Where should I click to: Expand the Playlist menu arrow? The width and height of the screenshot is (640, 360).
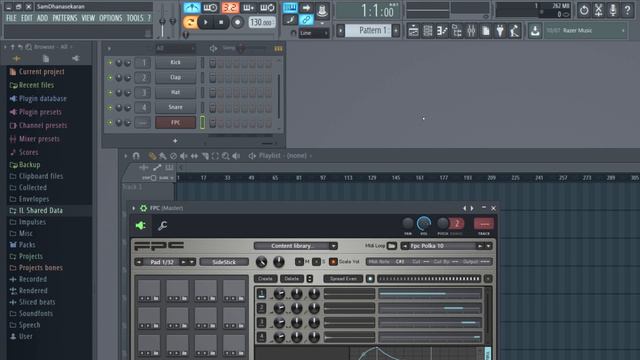tap(125, 156)
